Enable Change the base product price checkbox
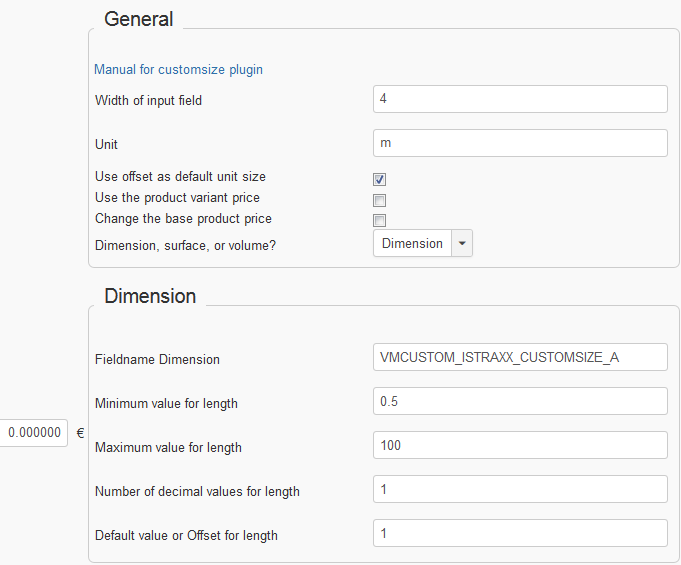The height and width of the screenshot is (565, 681). point(379,220)
